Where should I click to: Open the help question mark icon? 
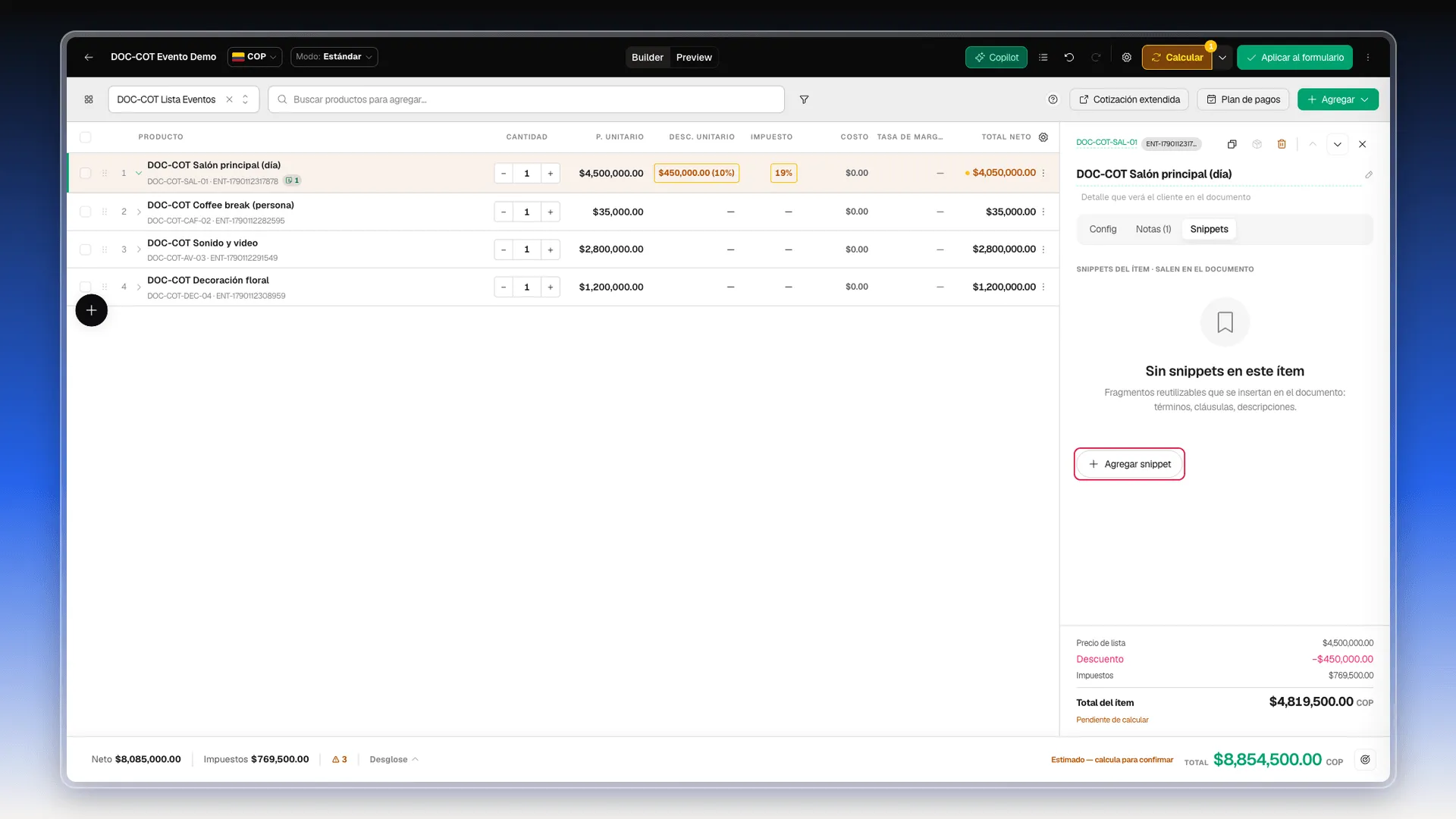pos(1053,99)
